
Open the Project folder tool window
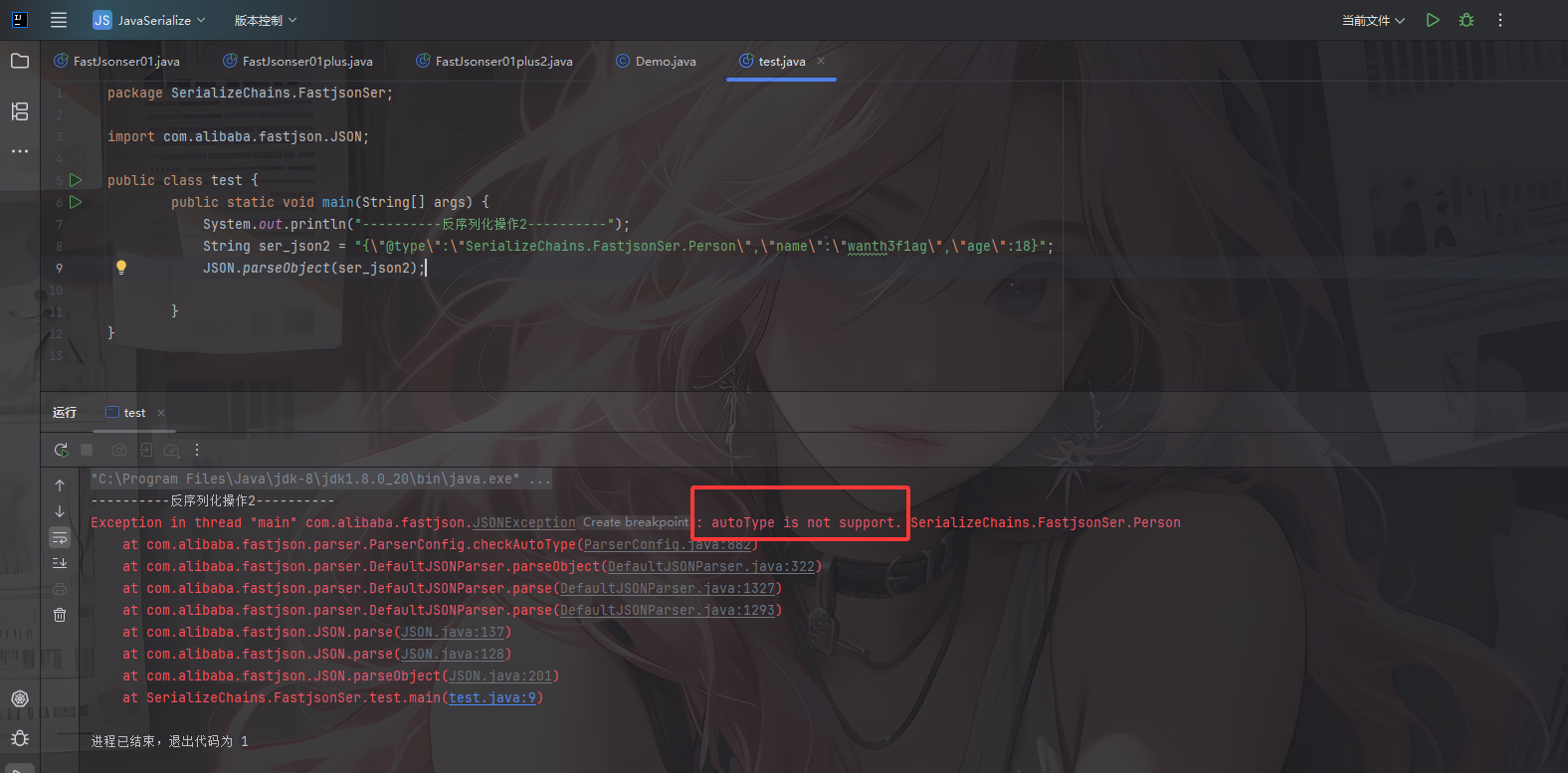20,62
